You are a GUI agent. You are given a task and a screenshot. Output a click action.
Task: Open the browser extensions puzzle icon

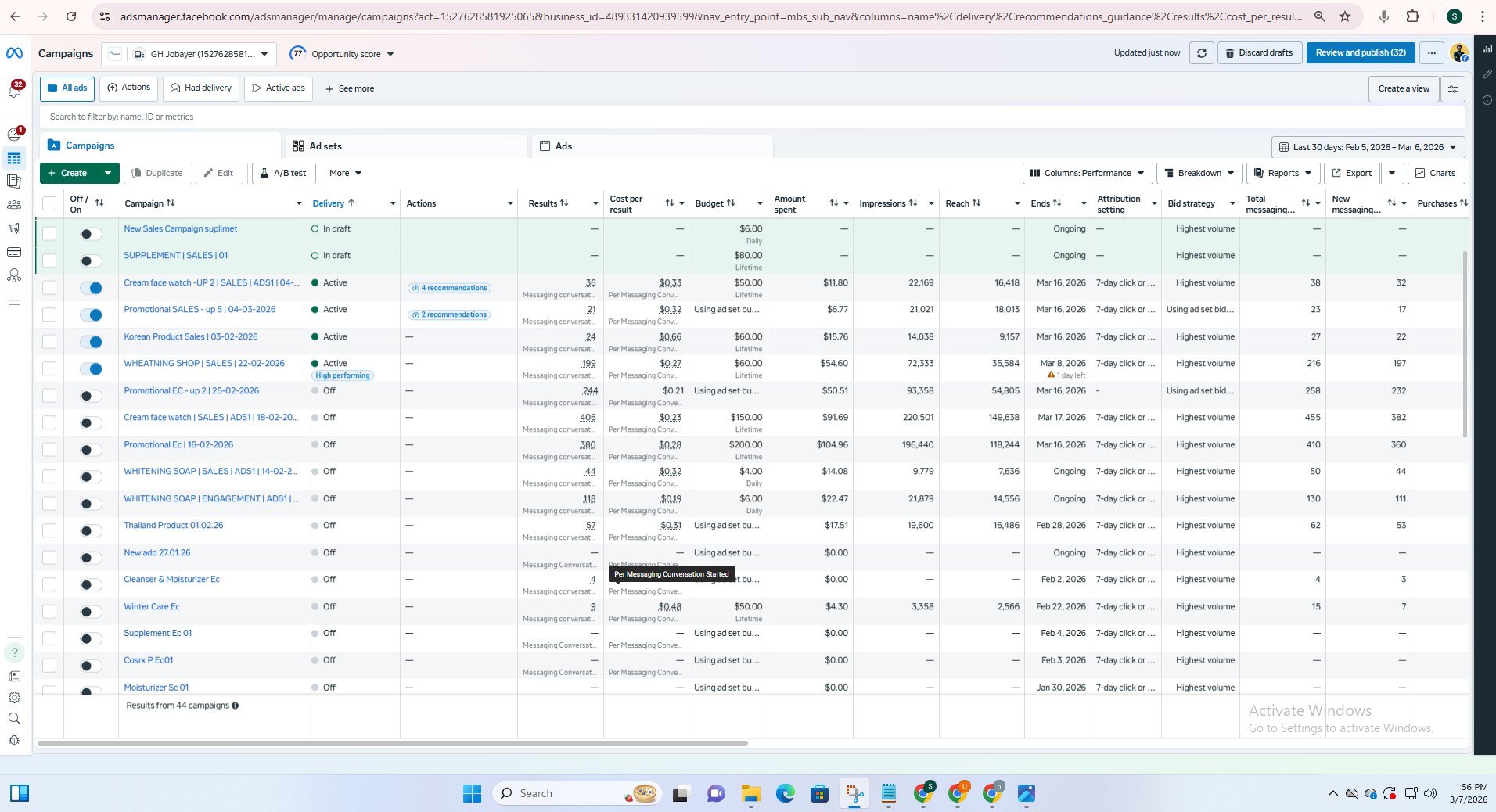(1412, 16)
